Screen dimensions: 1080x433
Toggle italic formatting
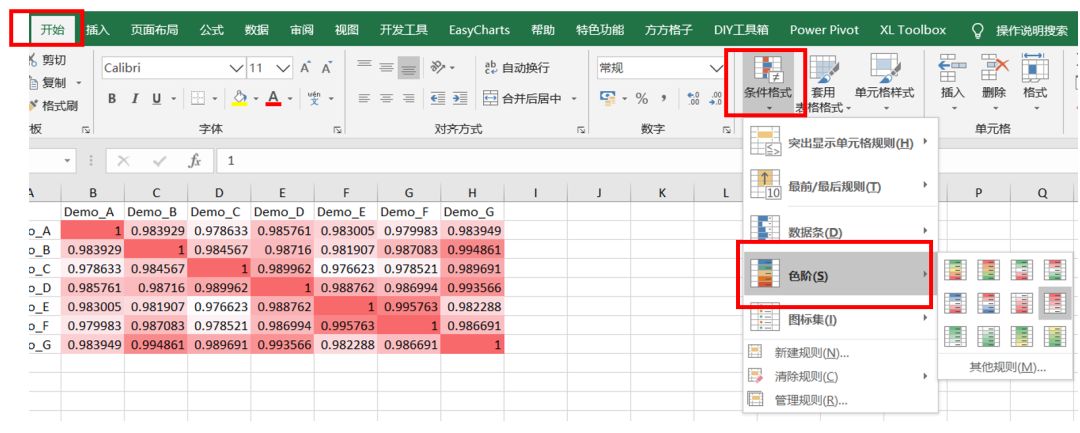tap(135, 99)
